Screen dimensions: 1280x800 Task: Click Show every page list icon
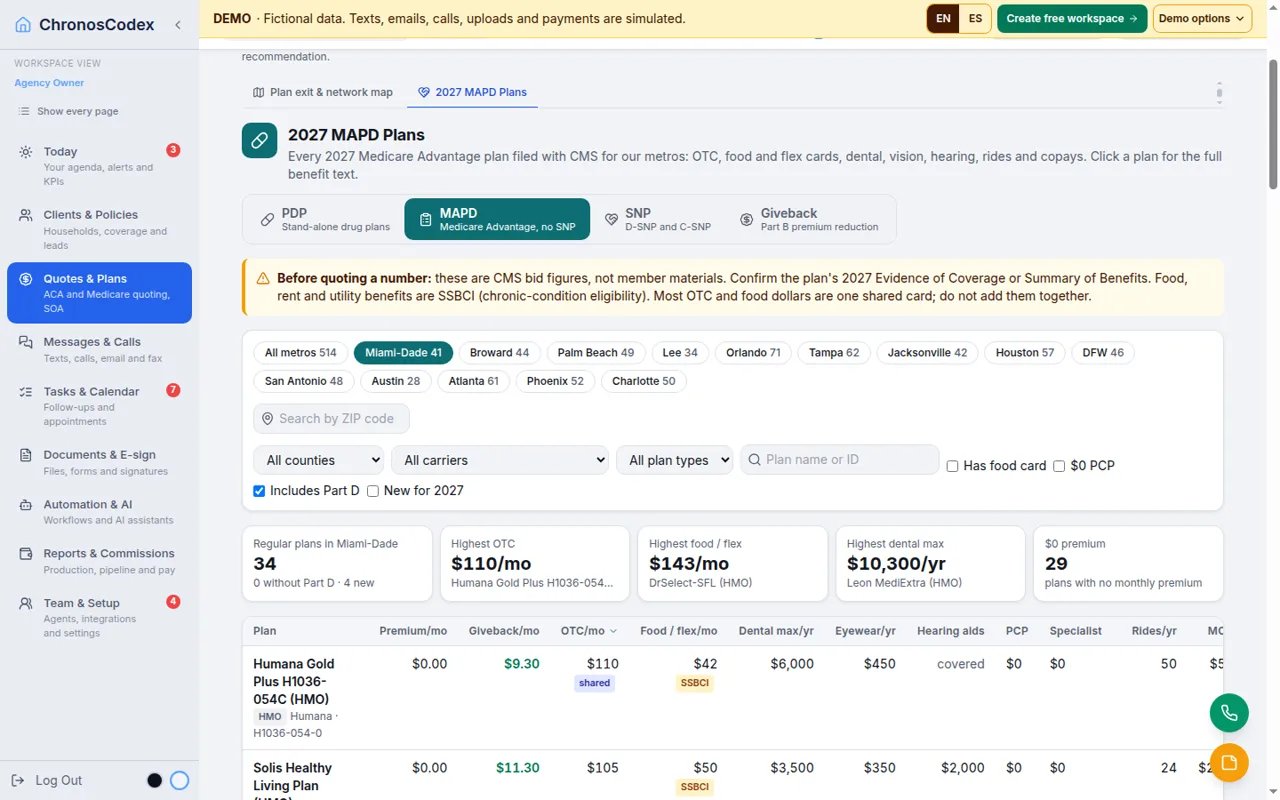coord(24,111)
